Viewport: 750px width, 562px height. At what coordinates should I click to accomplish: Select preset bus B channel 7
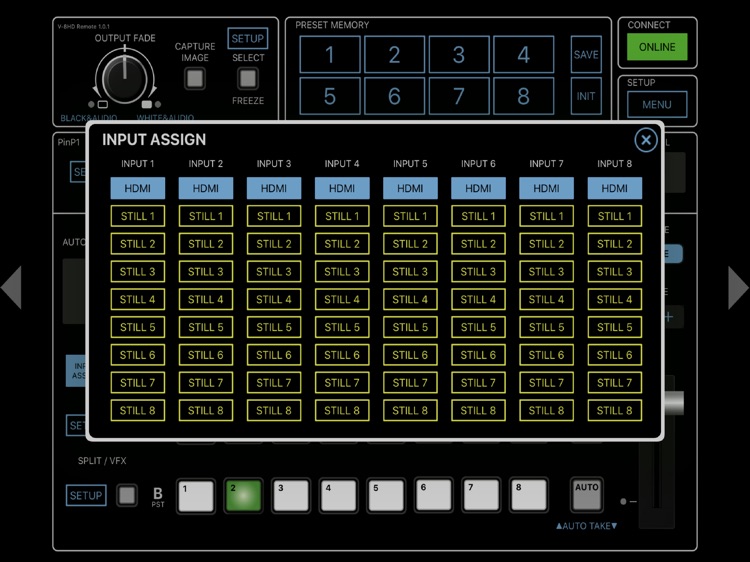[481, 496]
